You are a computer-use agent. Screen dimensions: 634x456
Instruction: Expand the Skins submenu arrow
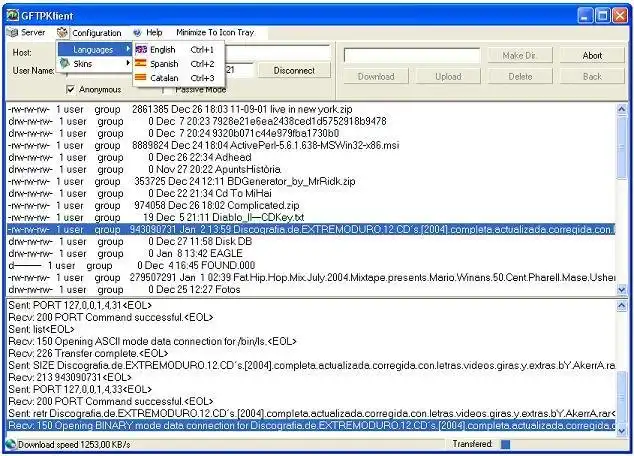[x=128, y=63]
